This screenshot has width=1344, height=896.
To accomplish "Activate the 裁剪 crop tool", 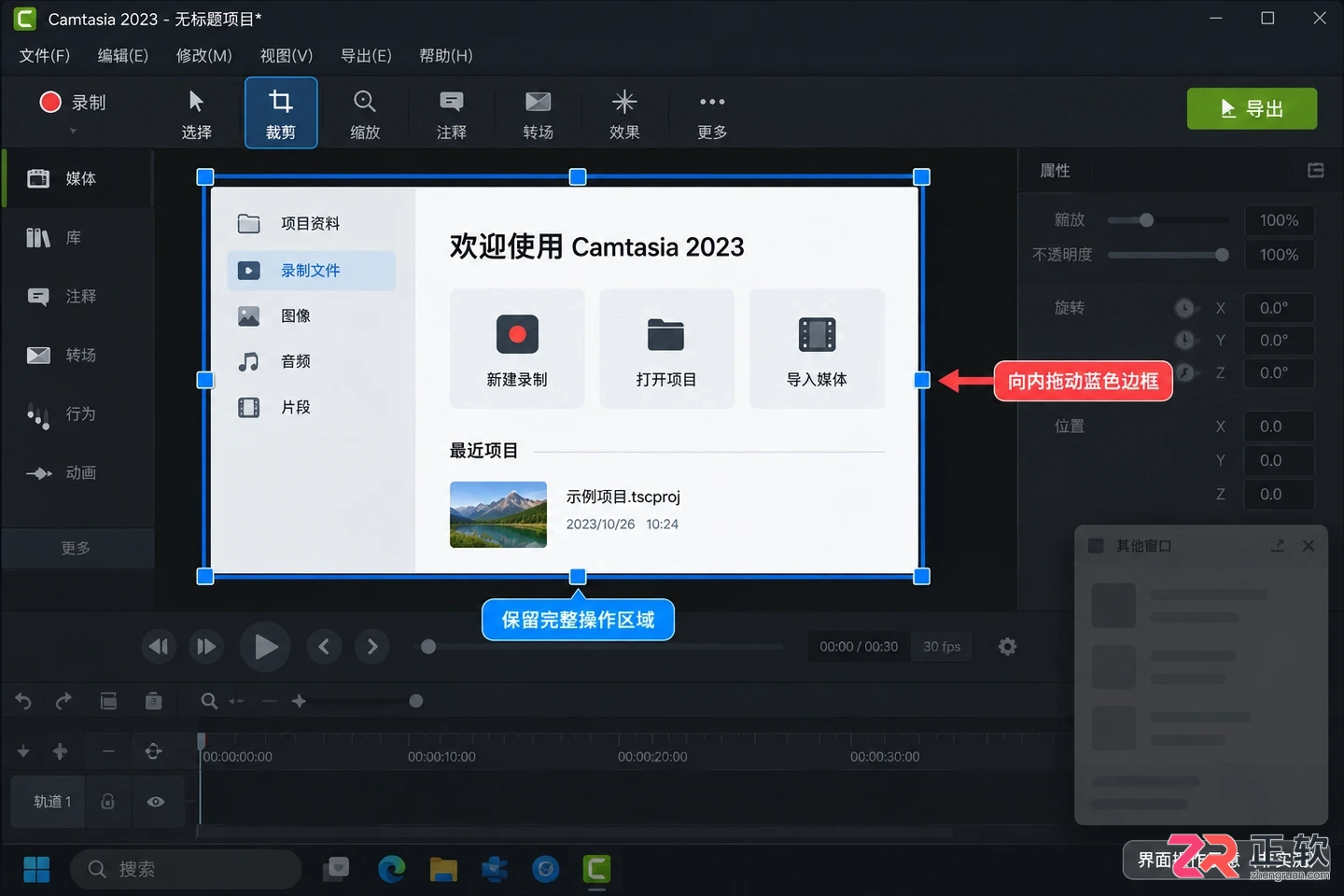I will pyautogui.click(x=281, y=113).
